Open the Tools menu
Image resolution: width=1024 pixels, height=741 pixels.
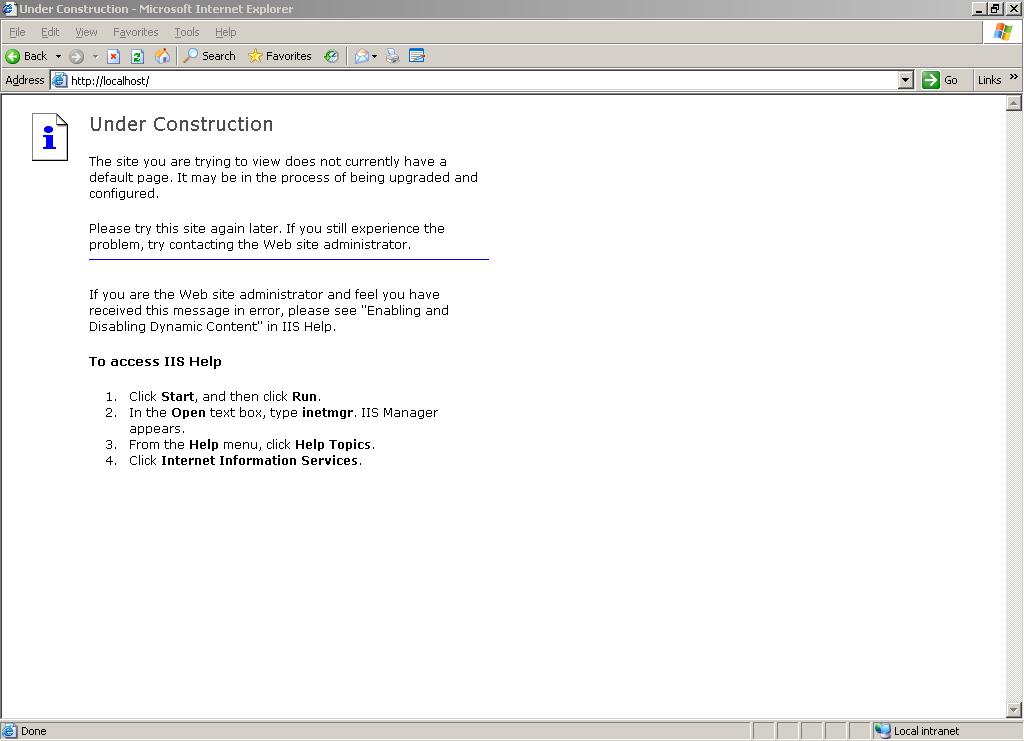[186, 32]
